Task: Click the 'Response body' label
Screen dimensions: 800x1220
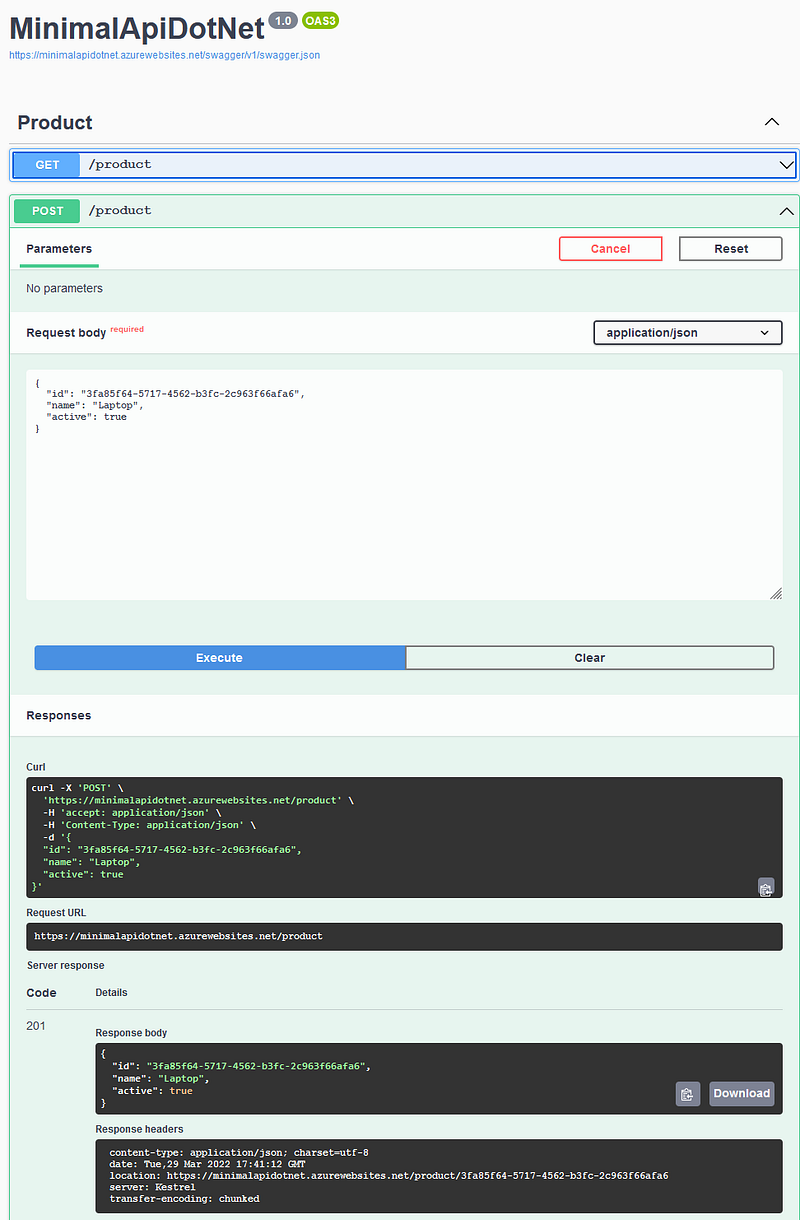Action: pyautogui.click(x=131, y=1033)
